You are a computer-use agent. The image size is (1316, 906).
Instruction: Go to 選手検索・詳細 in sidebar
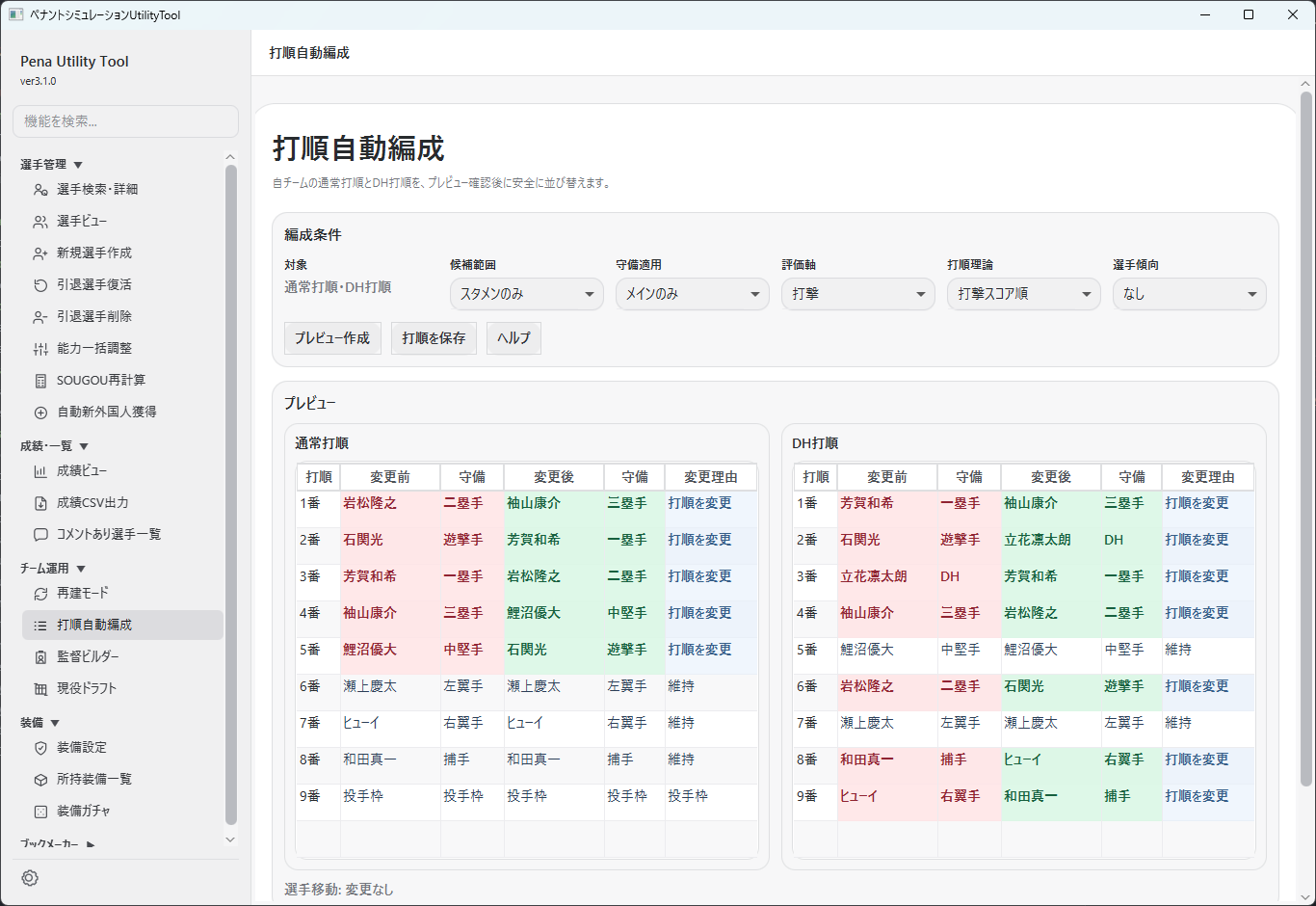122,190
